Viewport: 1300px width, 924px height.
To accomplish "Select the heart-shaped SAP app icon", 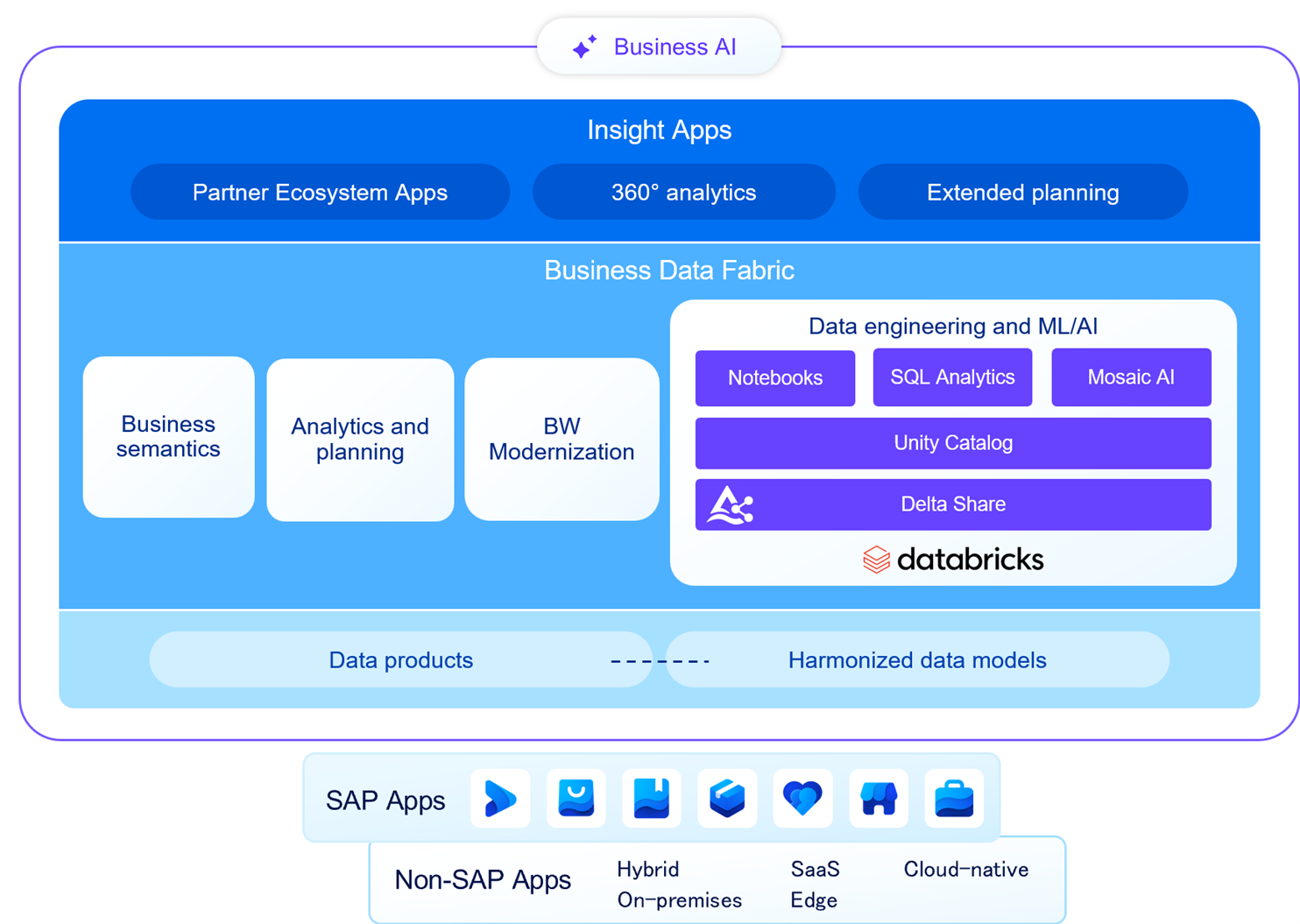I will [802, 799].
